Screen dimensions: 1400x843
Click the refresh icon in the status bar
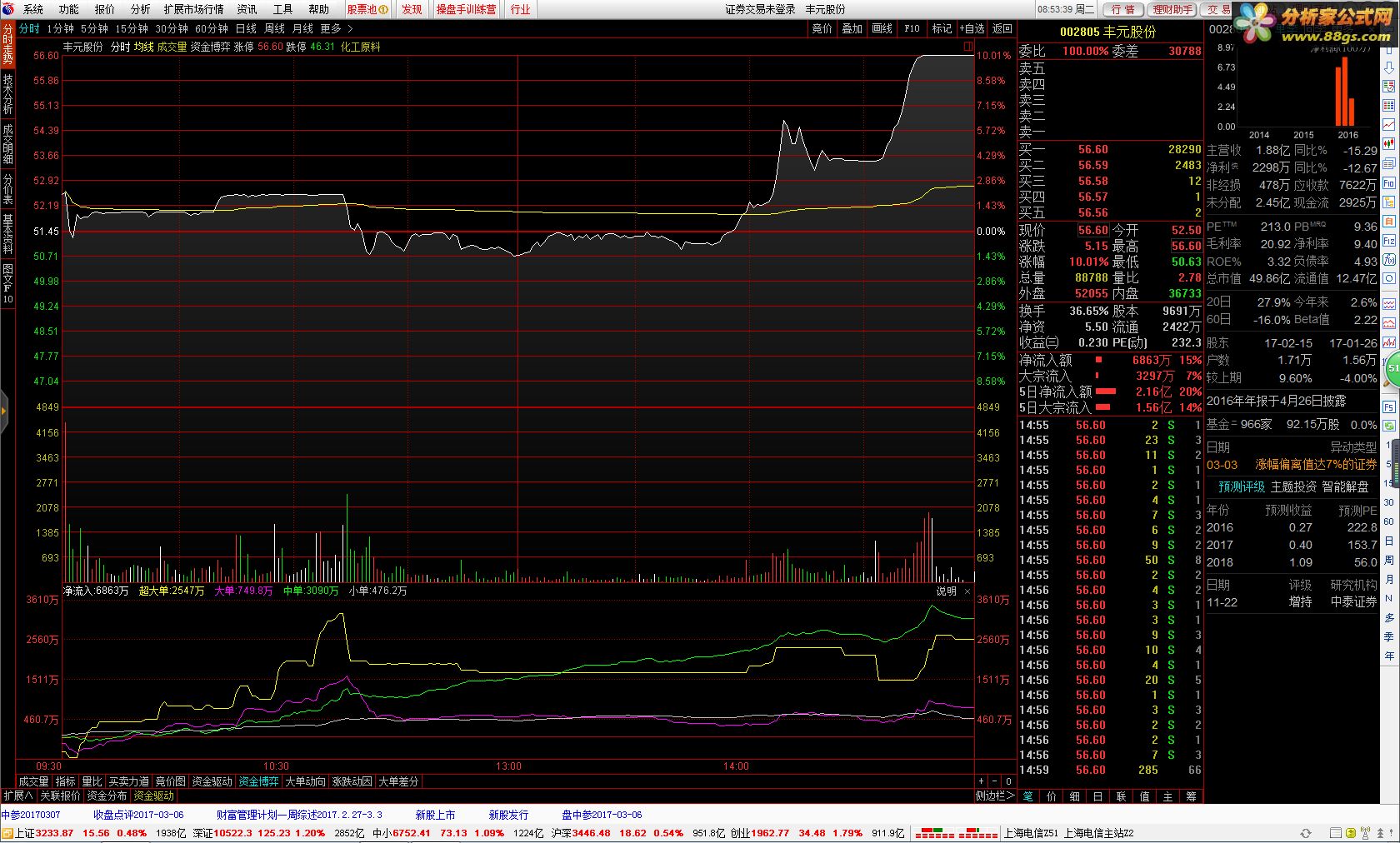1306,833
